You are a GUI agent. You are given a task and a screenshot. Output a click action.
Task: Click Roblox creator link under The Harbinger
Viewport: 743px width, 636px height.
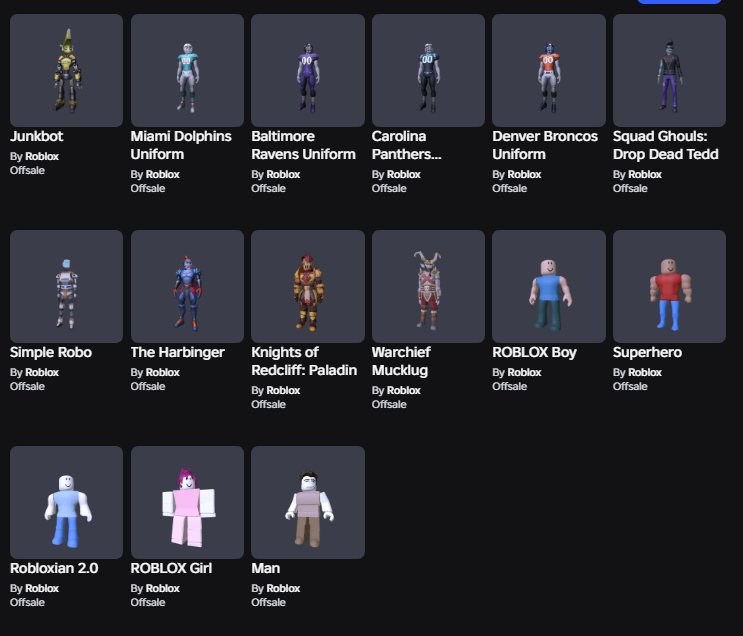click(163, 373)
